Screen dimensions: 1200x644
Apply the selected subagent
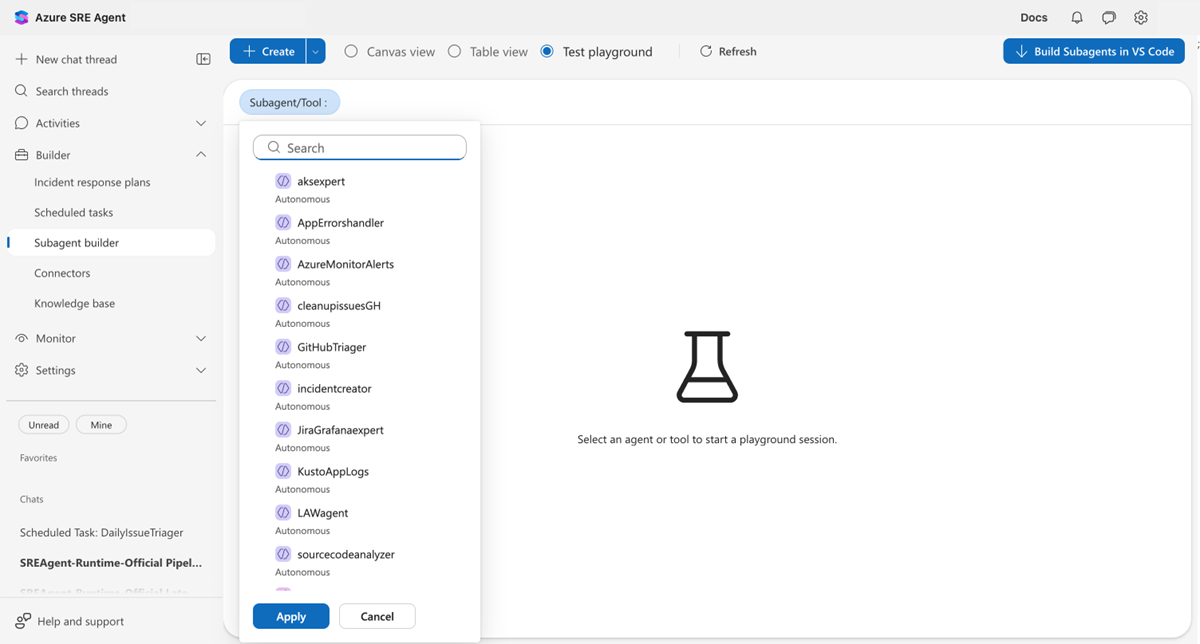[x=291, y=616]
